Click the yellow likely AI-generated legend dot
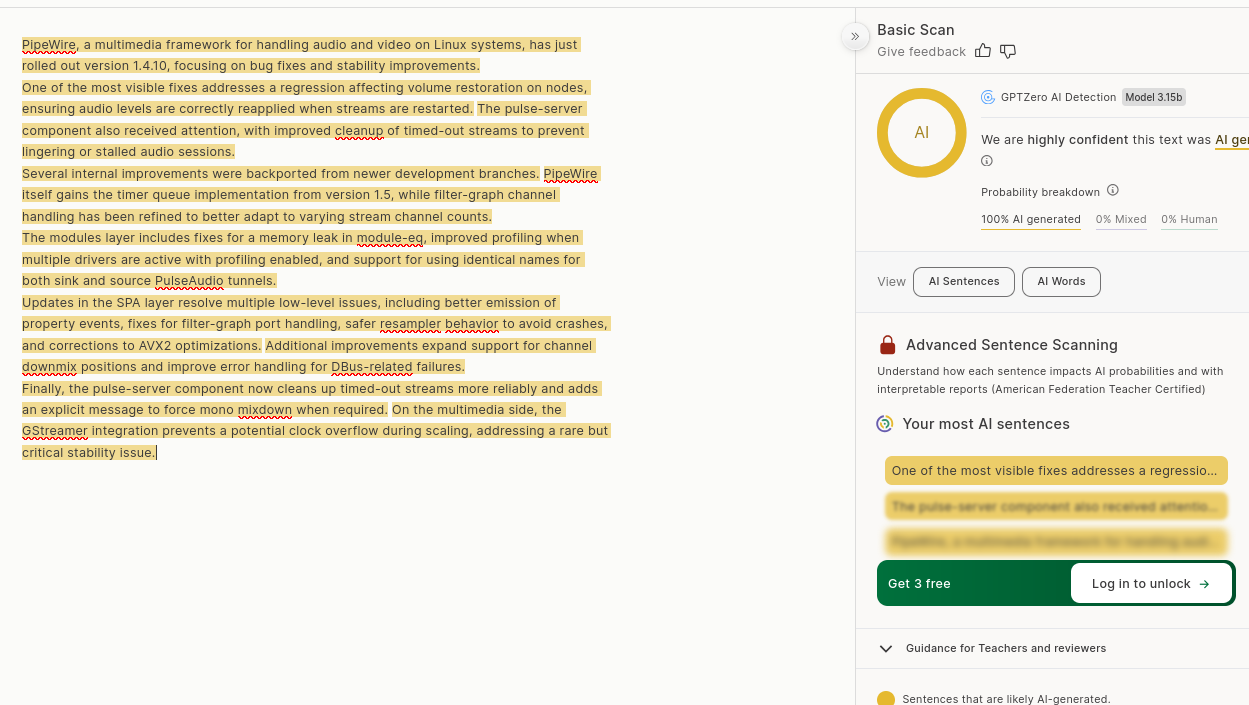The width and height of the screenshot is (1249, 705). [886, 699]
